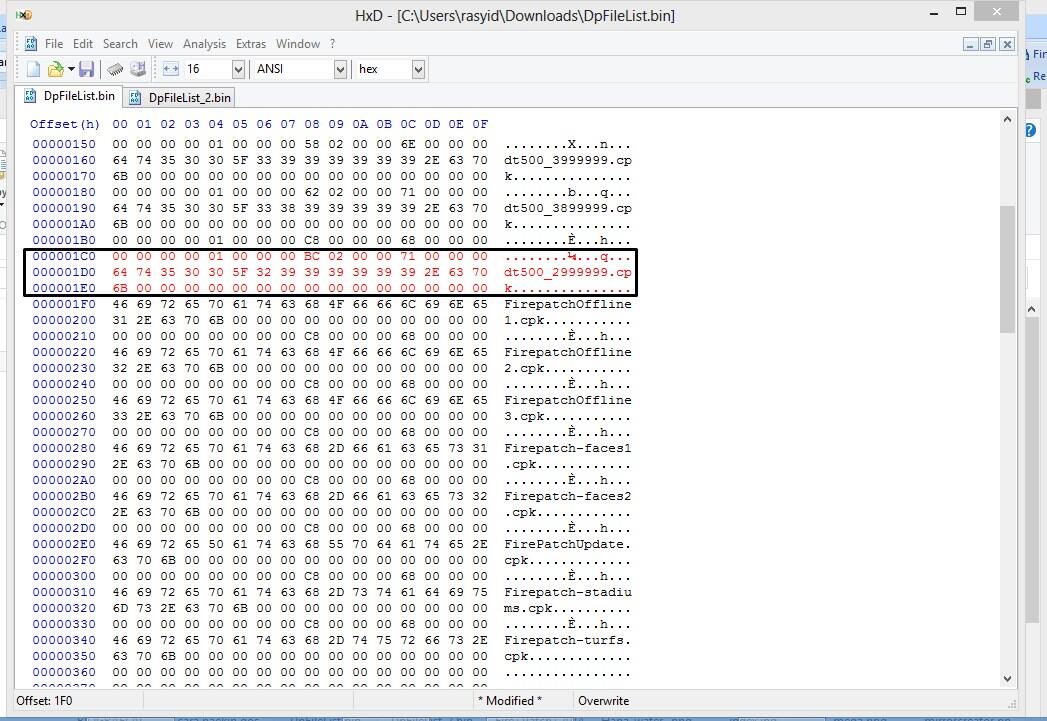Open the Extras menu
The width and height of the screenshot is (1047, 721).
click(x=250, y=43)
